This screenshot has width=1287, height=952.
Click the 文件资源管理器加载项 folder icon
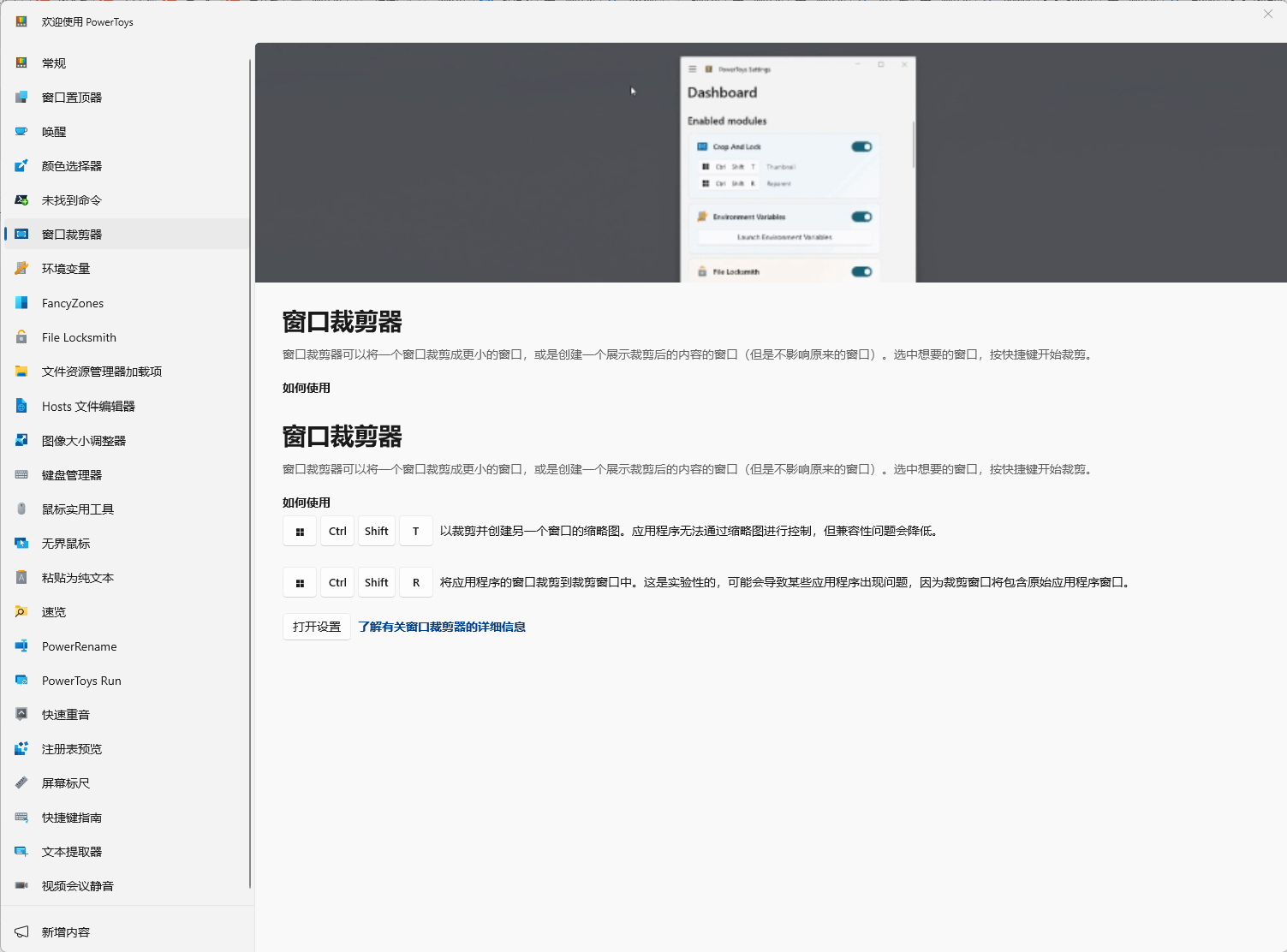21,372
